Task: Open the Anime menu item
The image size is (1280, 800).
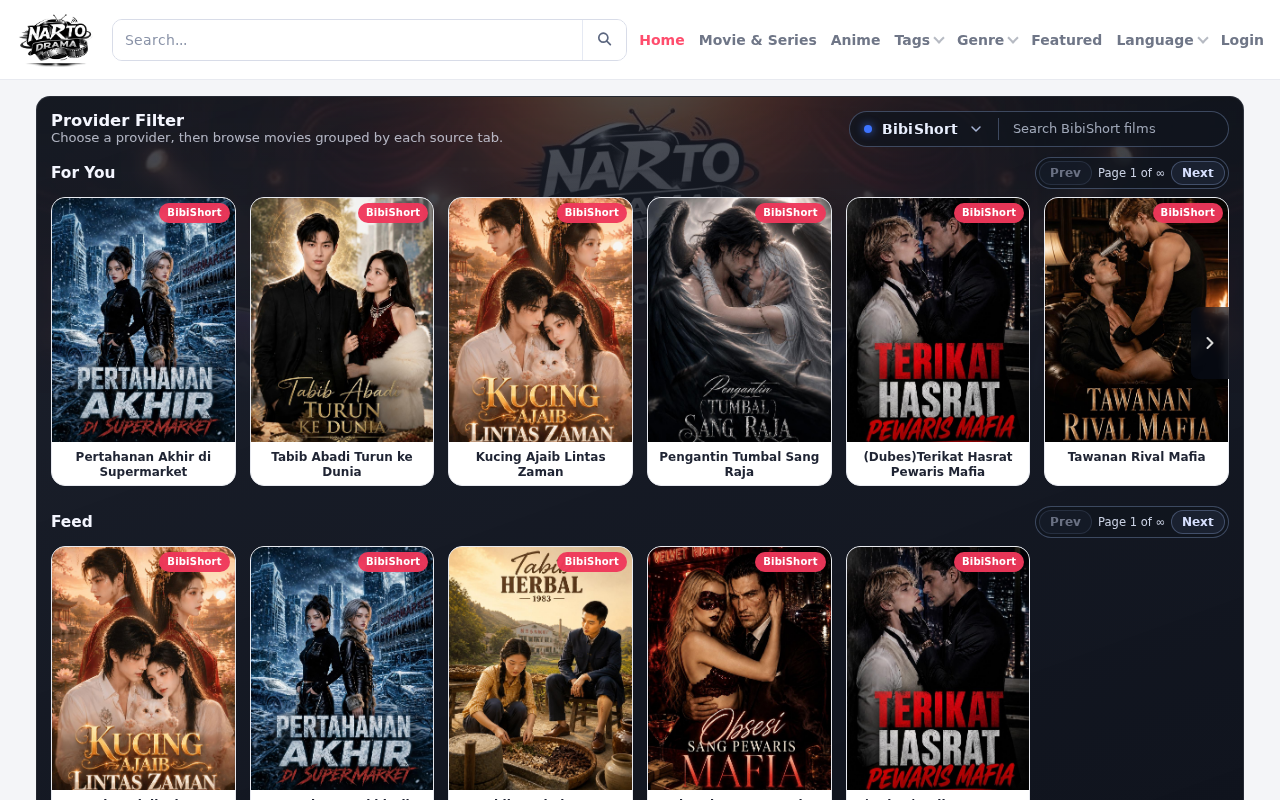Action: (x=855, y=40)
